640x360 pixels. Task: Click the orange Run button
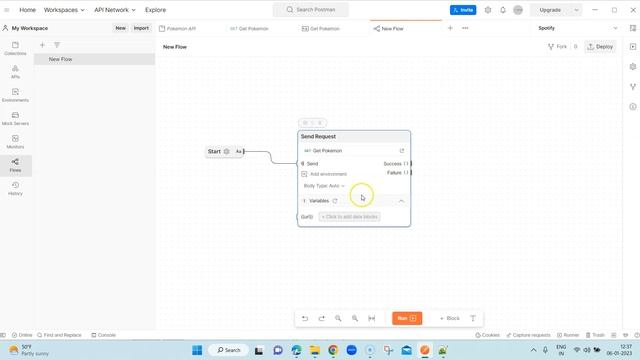(407, 318)
